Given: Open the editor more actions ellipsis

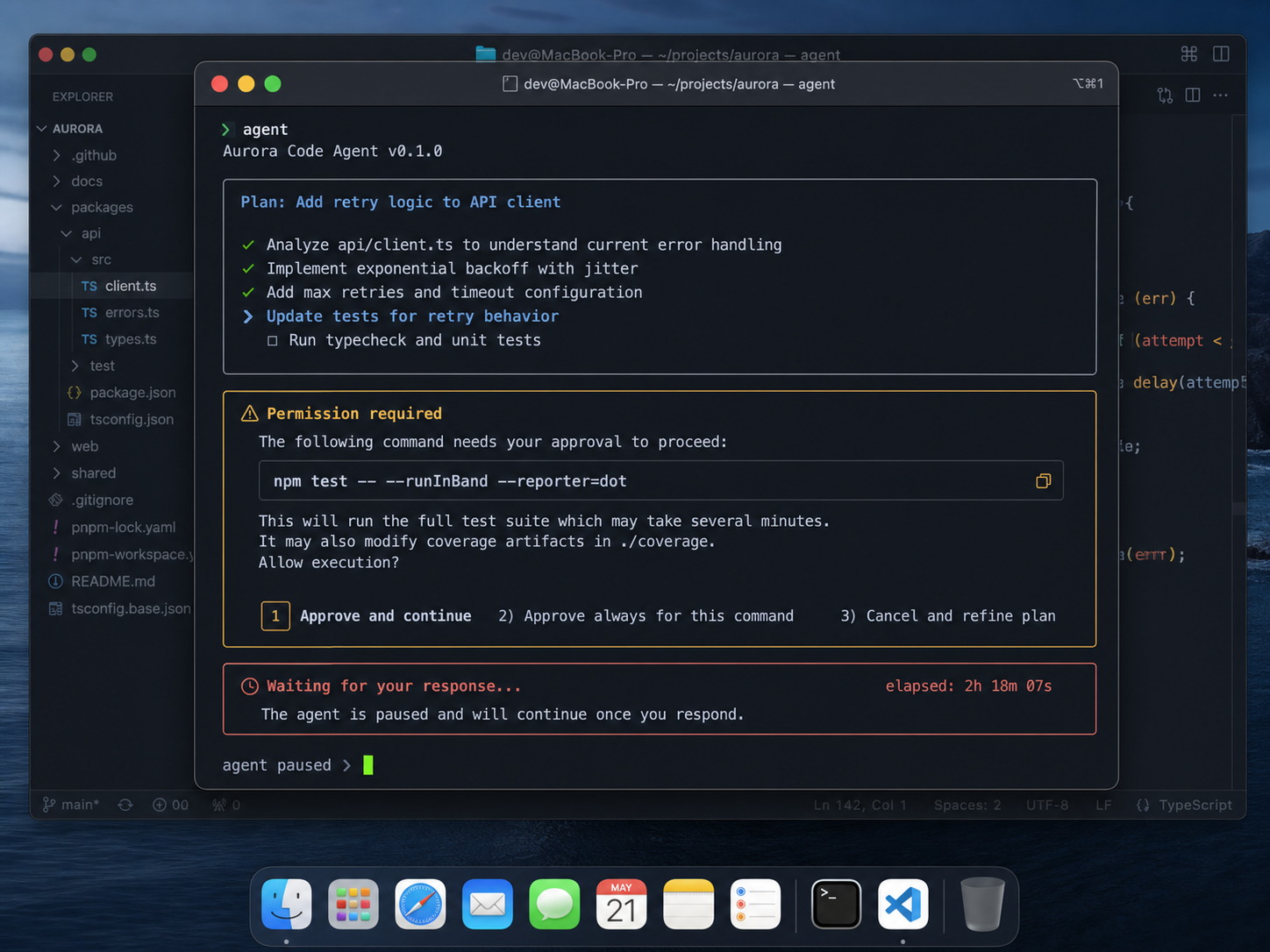Looking at the screenshot, I should 1221,95.
